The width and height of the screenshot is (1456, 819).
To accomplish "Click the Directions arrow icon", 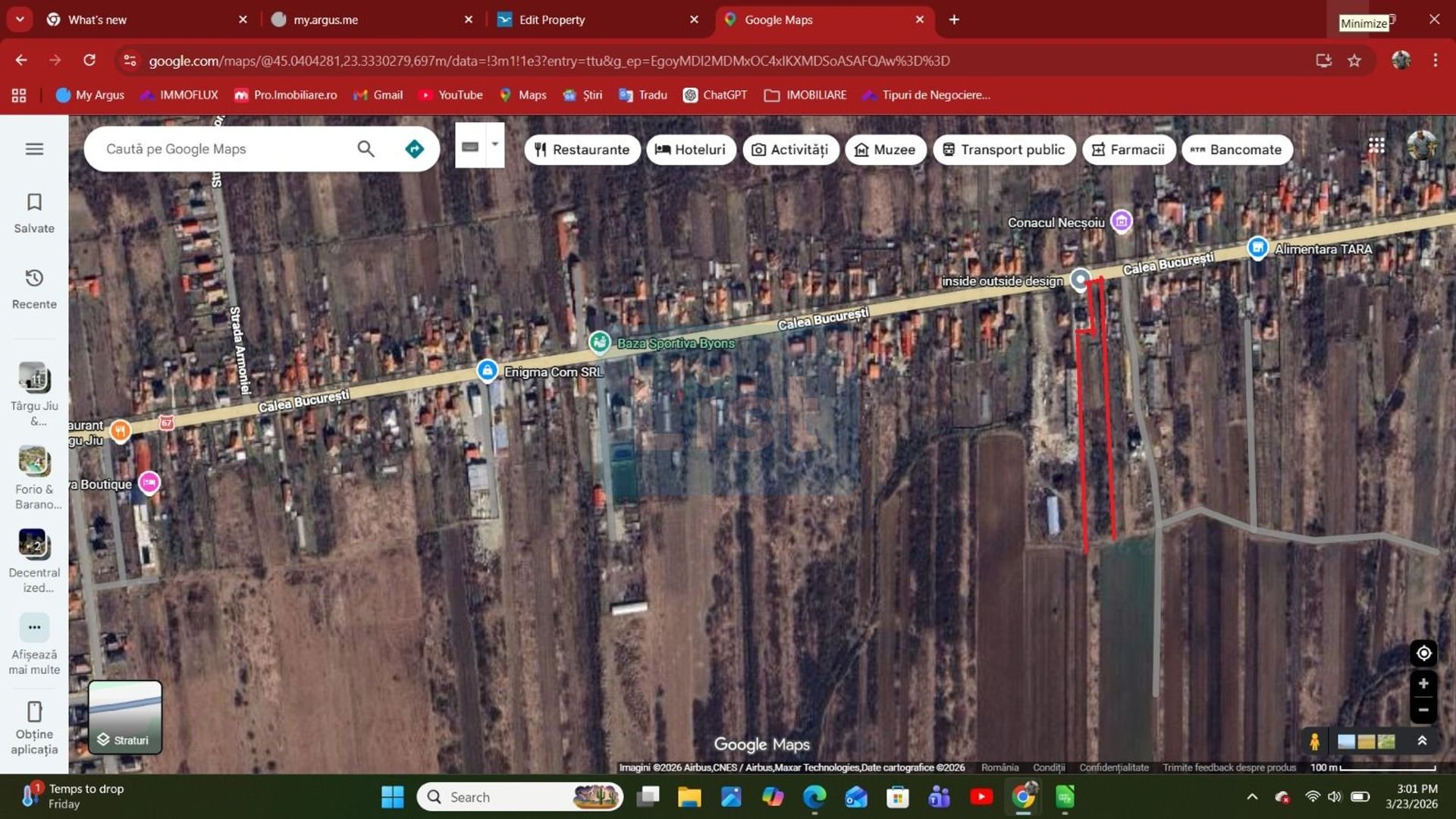I will click(414, 149).
